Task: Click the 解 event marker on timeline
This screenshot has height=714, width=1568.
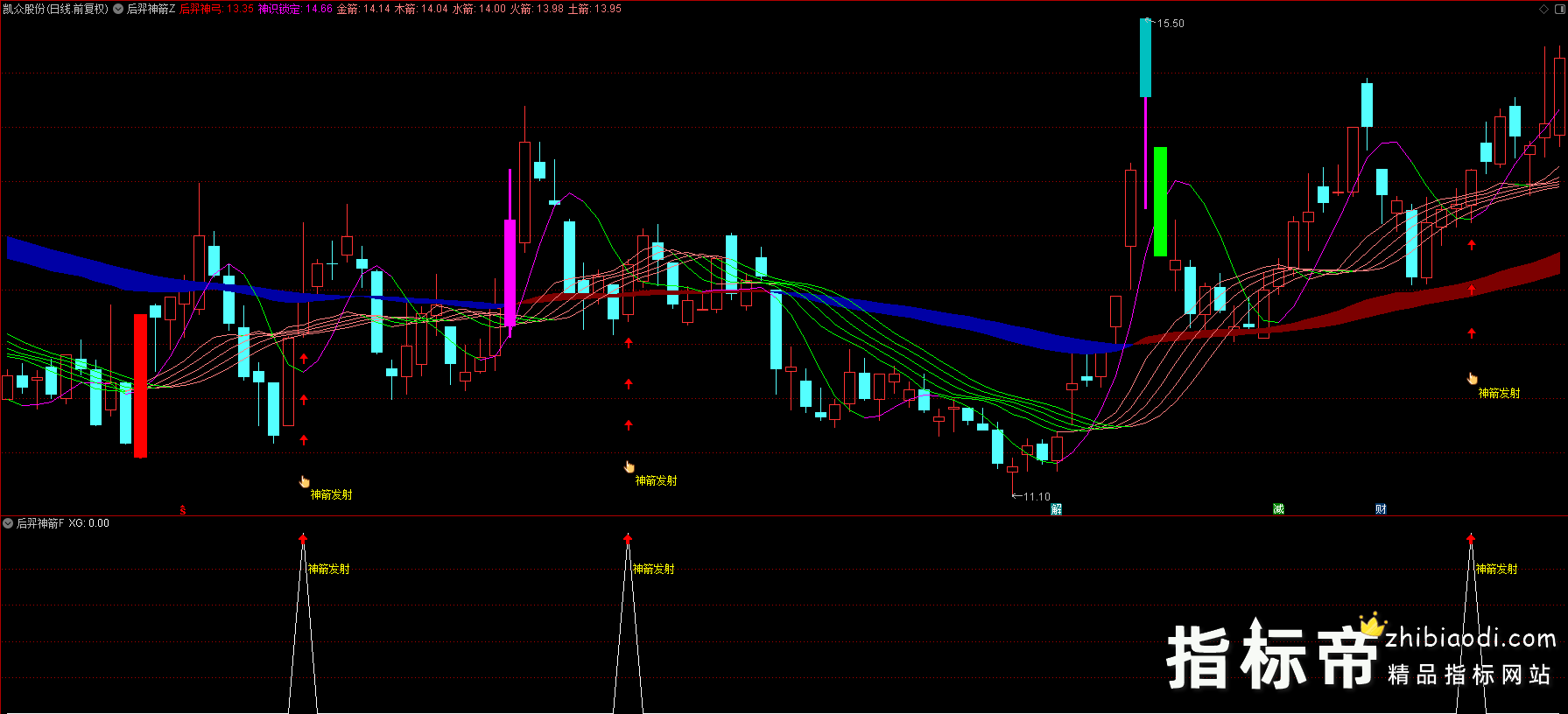Action: click(x=1057, y=509)
